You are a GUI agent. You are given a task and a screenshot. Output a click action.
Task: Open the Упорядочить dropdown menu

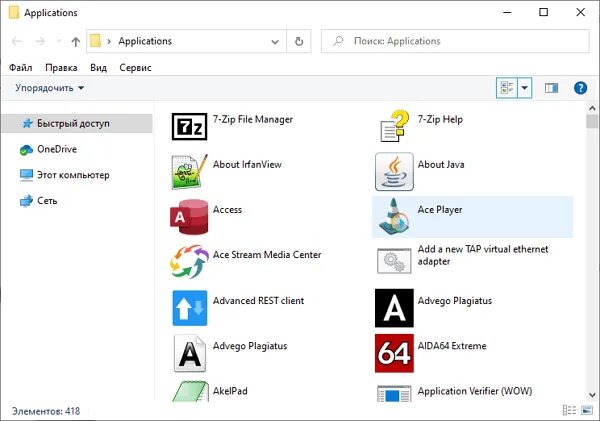pyautogui.click(x=49, y=88)
